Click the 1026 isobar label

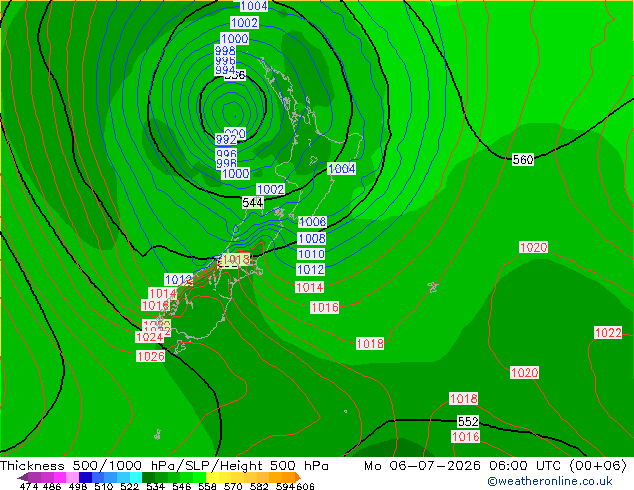click(150, 356)
